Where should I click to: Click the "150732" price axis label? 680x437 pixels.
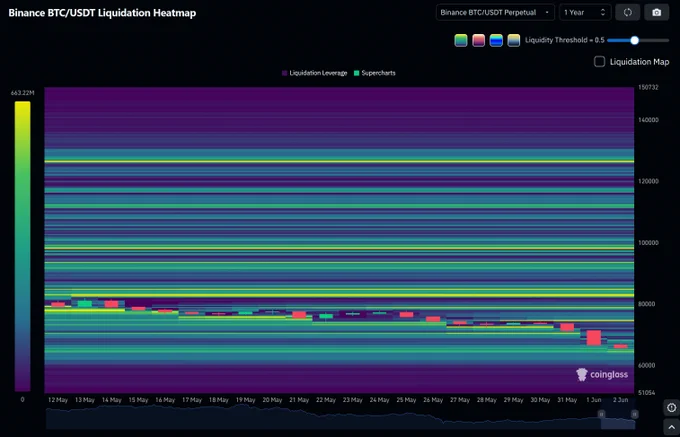point(648,87)
